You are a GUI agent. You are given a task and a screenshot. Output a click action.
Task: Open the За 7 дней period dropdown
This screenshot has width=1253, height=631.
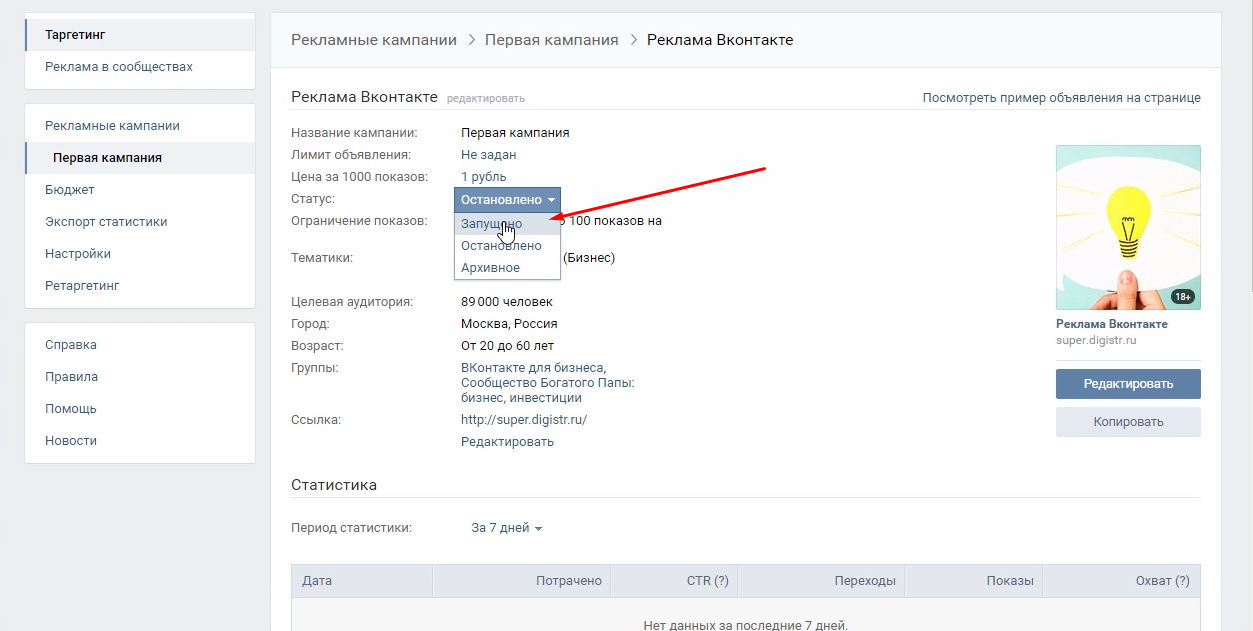point(507,528)
